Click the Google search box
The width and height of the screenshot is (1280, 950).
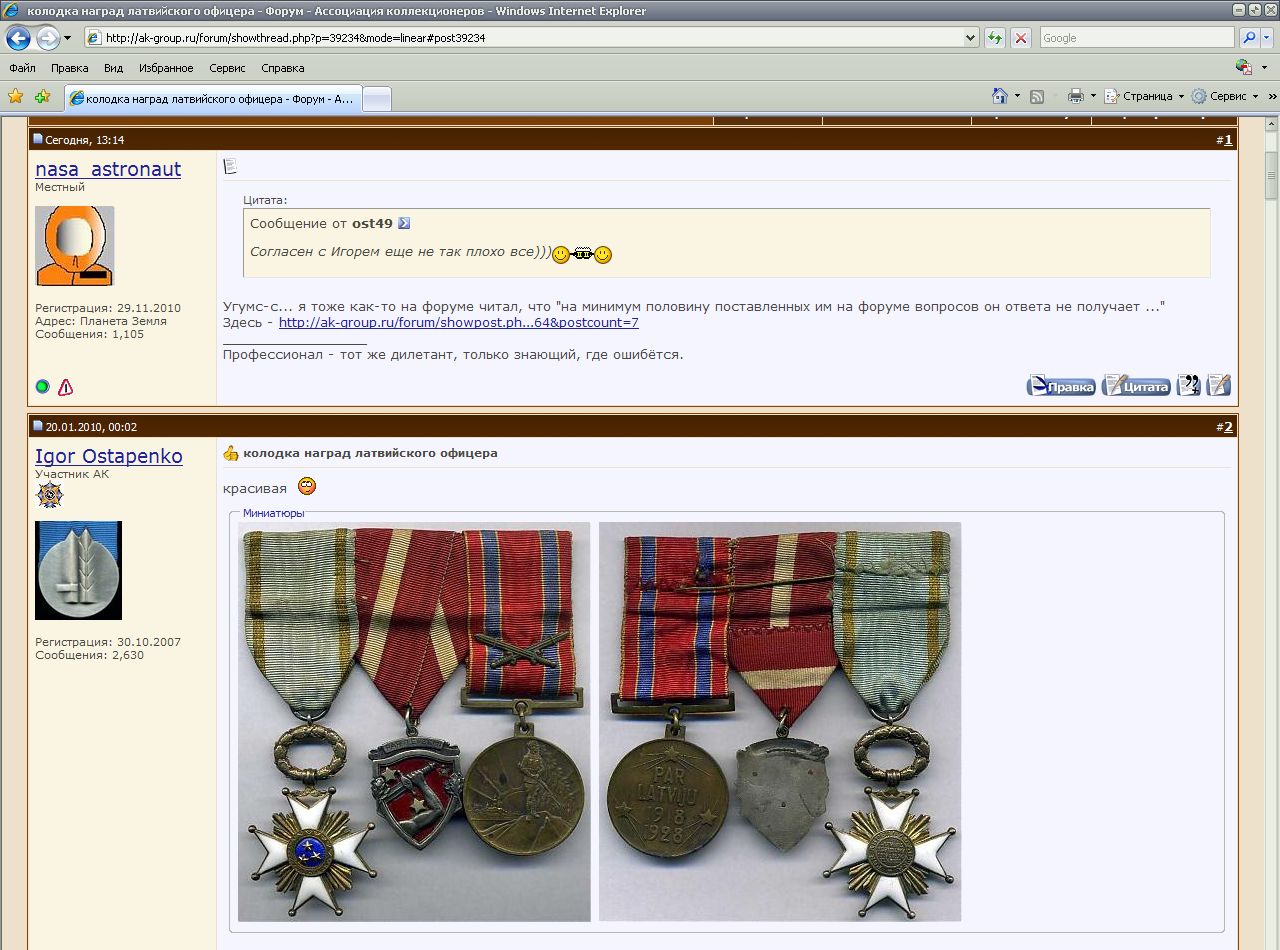(x=1137, y=38)
